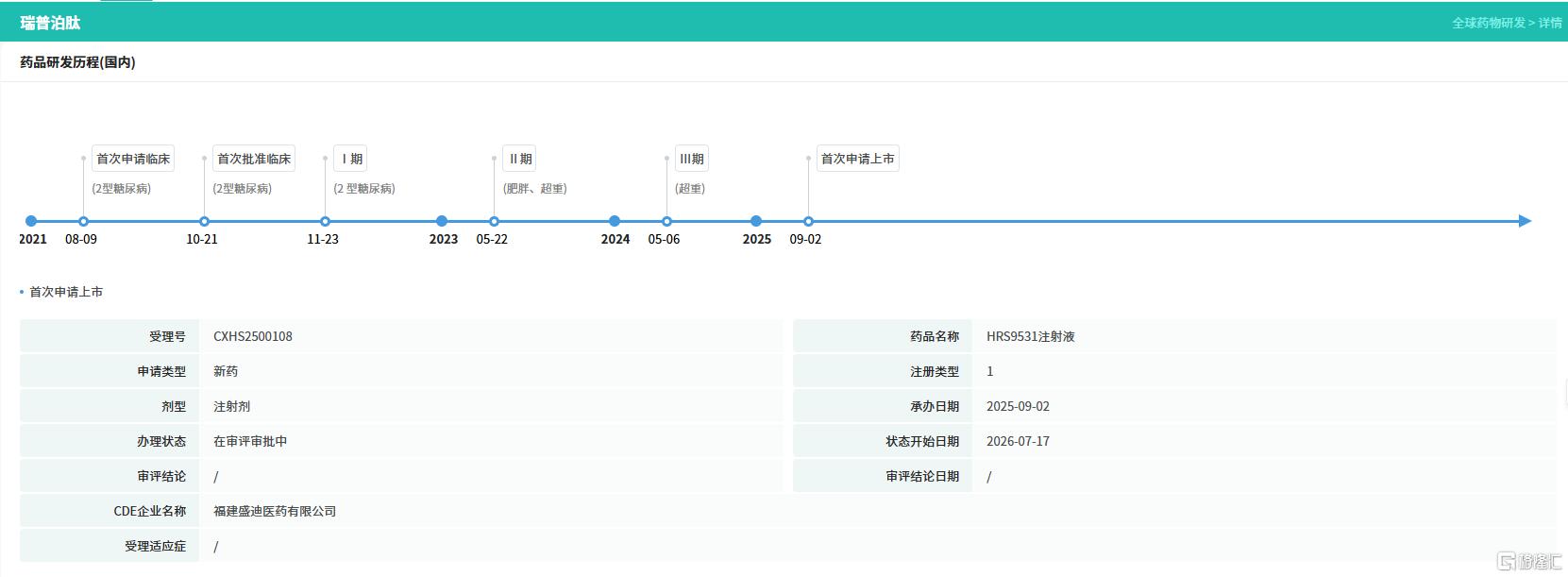Select the Ⅰ期 timeline label

click(x=350, y=159)
